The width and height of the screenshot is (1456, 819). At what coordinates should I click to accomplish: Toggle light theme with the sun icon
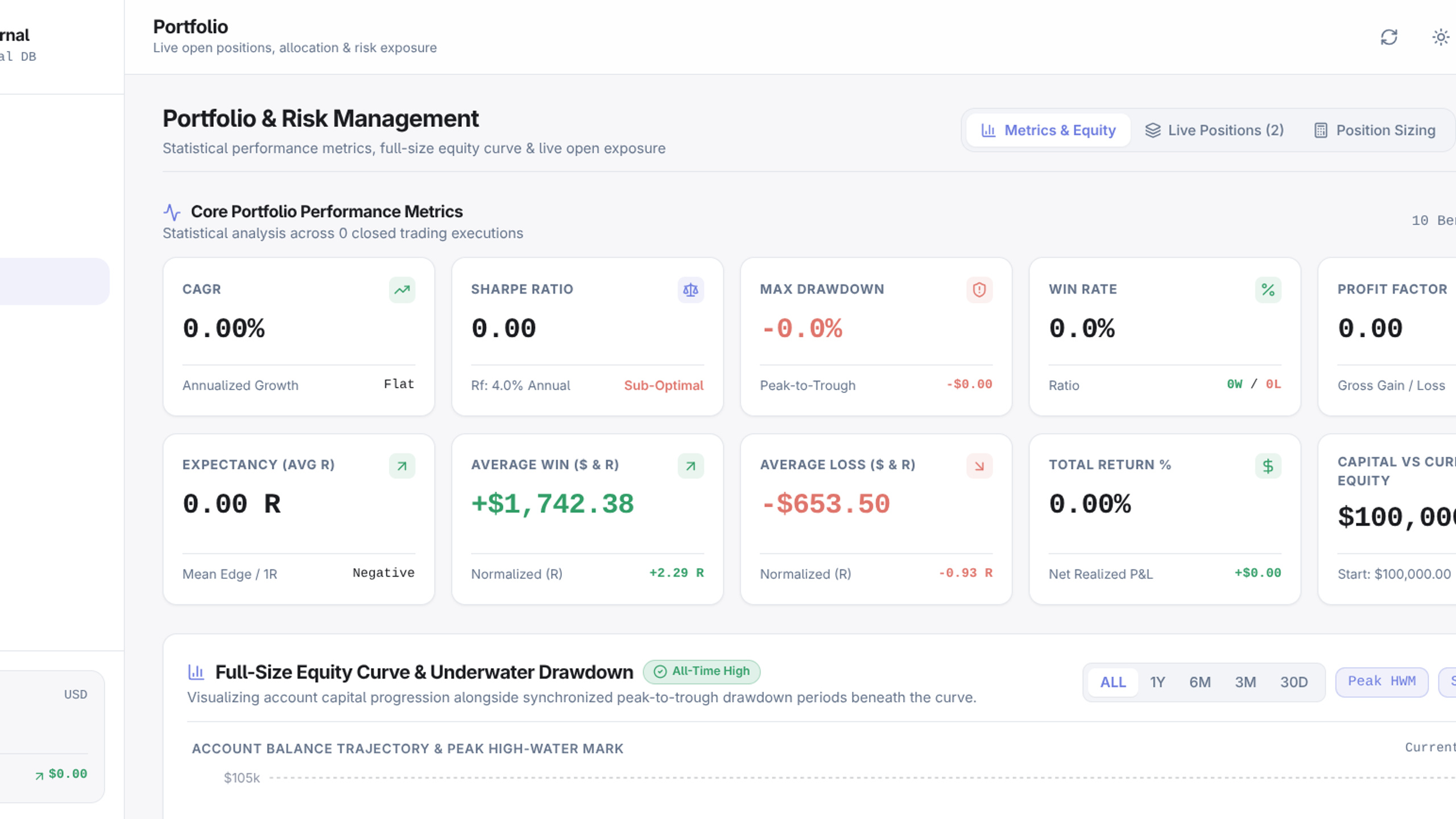1441,38
